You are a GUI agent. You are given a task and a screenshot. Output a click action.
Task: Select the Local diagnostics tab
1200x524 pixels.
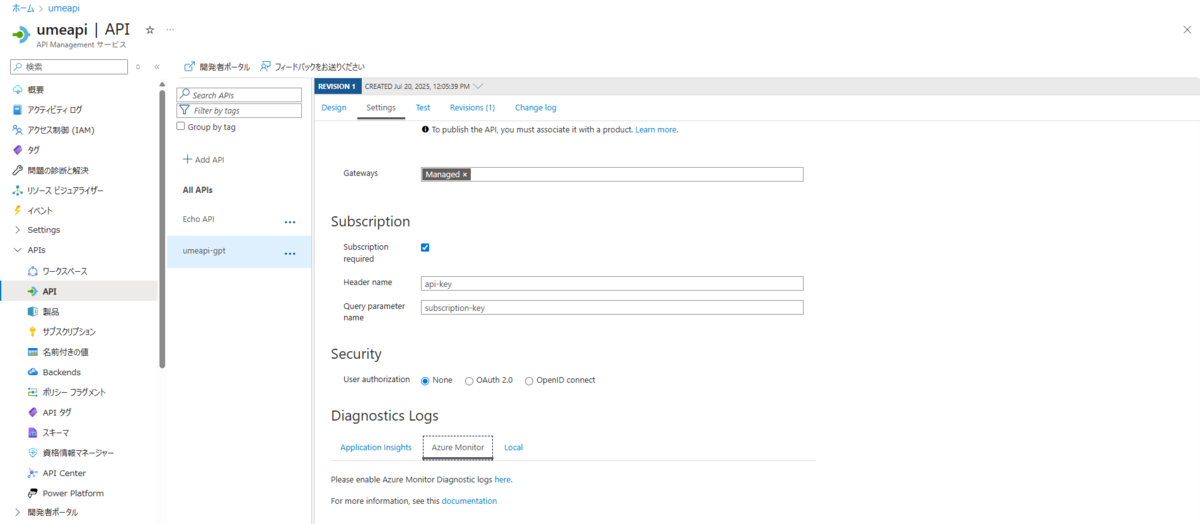[513, 447]
